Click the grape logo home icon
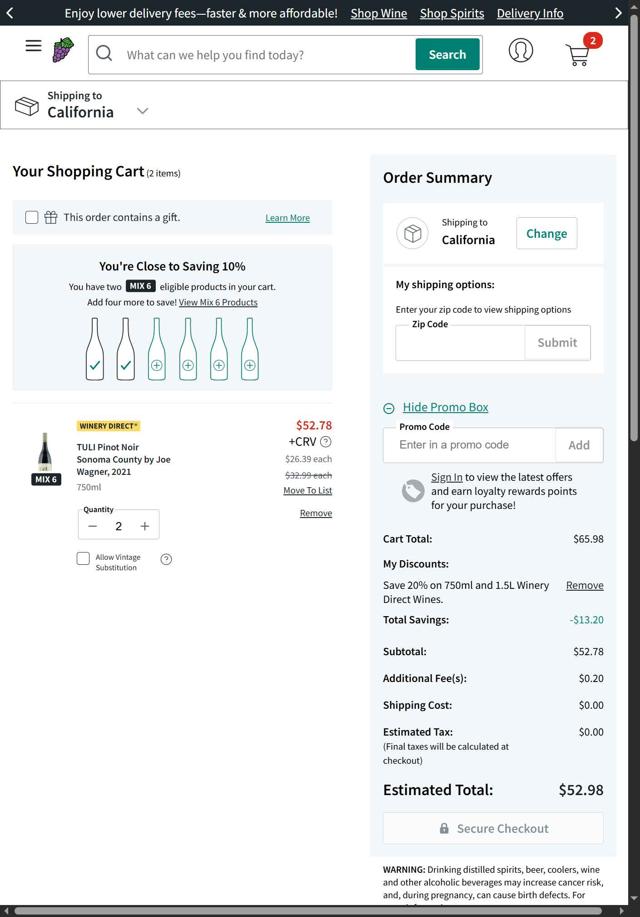The image size is (640, 917). pos(63,50)
